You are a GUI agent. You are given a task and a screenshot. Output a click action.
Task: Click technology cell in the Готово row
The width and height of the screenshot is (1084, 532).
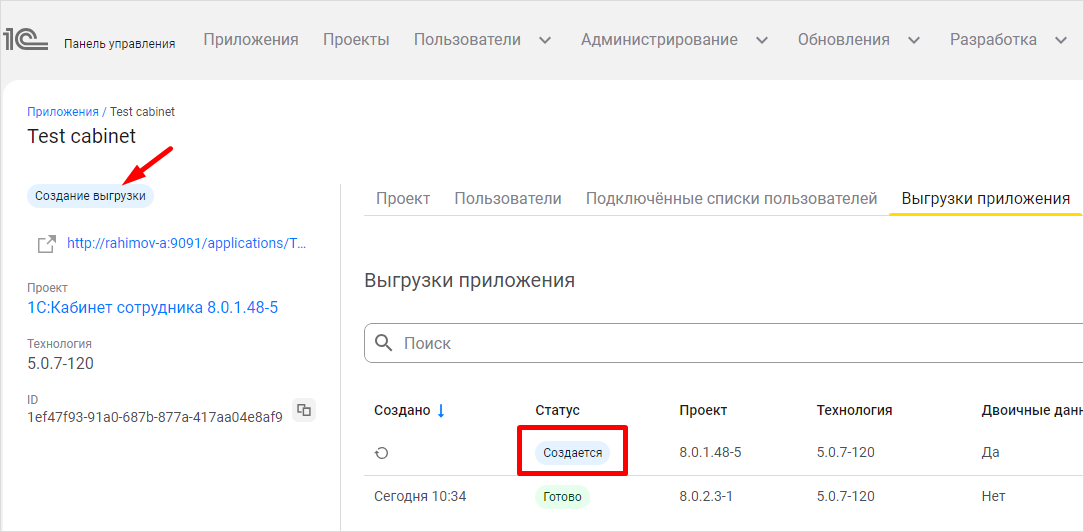click(x=845, y=496)
